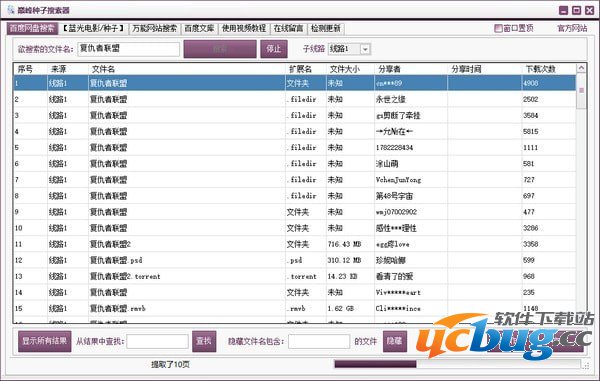The height and width of the screenshot is (381, 600).
Task: Focus the 隐藏文件名包含 input field
Action: click(x=319, y=341)
